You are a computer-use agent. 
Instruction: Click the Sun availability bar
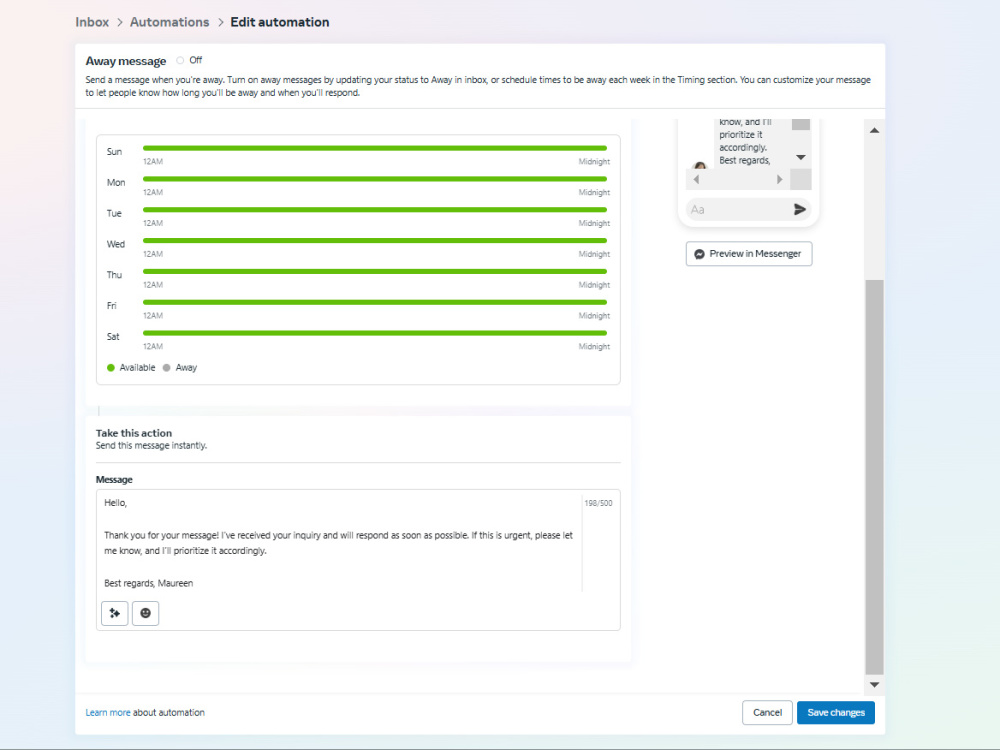[x=375, y=148]
